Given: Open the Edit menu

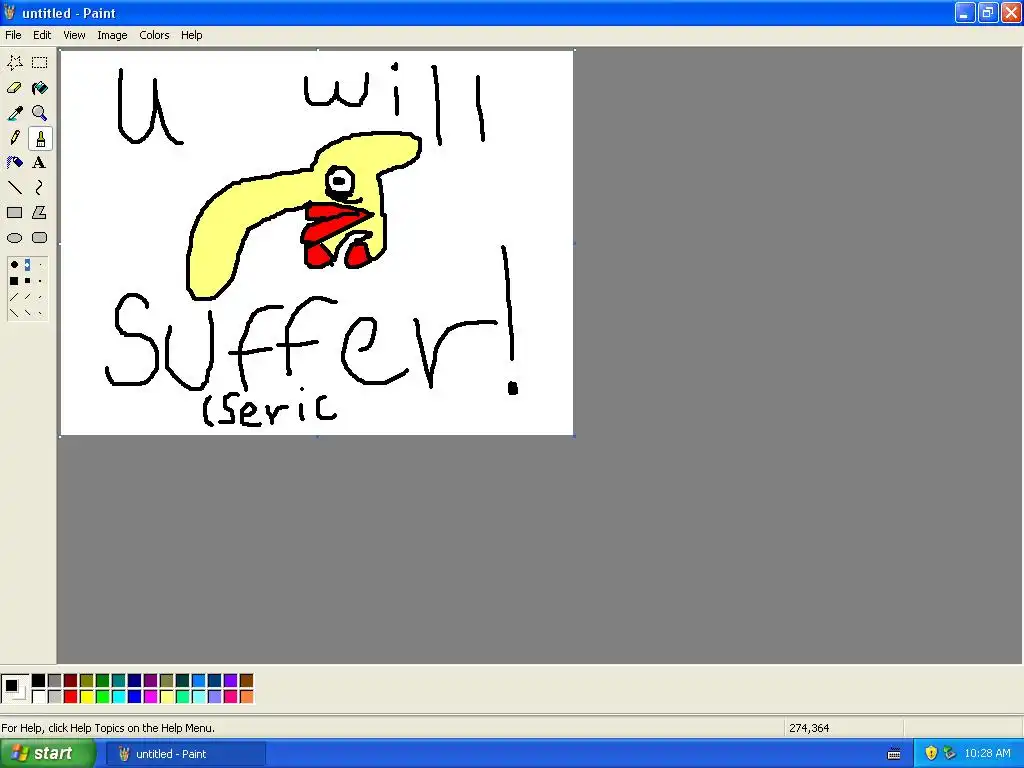Looking at the screenshot, I should (x=42, y=35).
